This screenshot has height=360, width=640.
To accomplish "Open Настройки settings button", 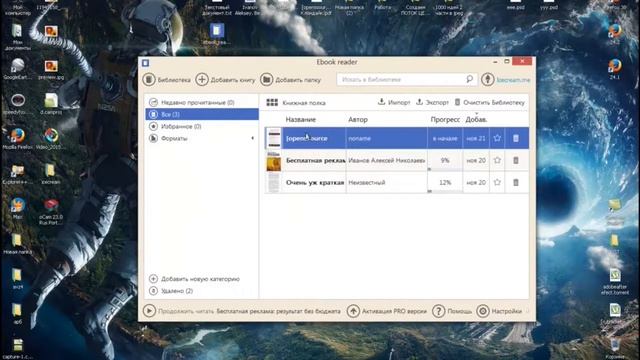I will [500, 311].
